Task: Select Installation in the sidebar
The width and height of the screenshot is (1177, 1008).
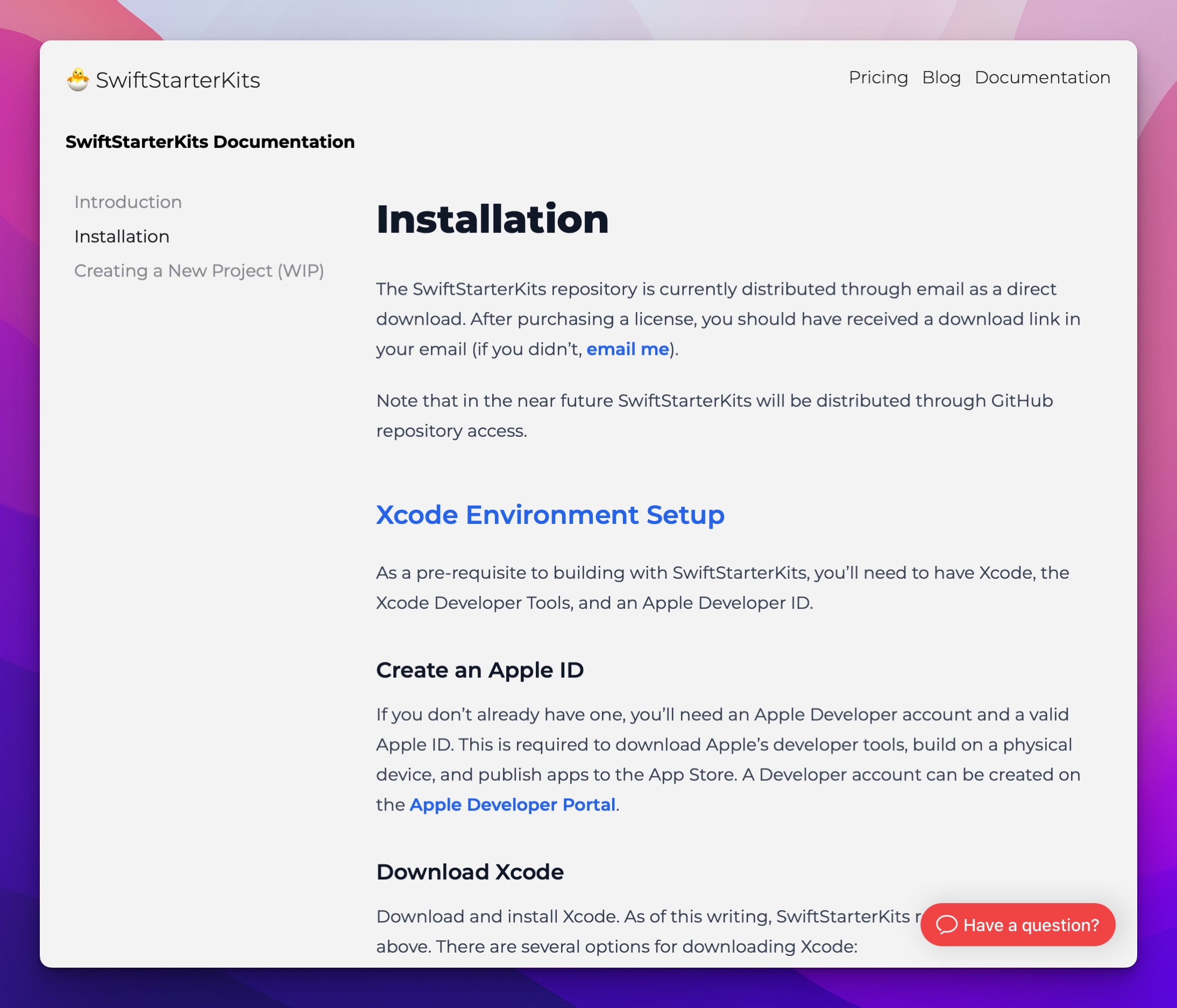Action: point(122,237)
